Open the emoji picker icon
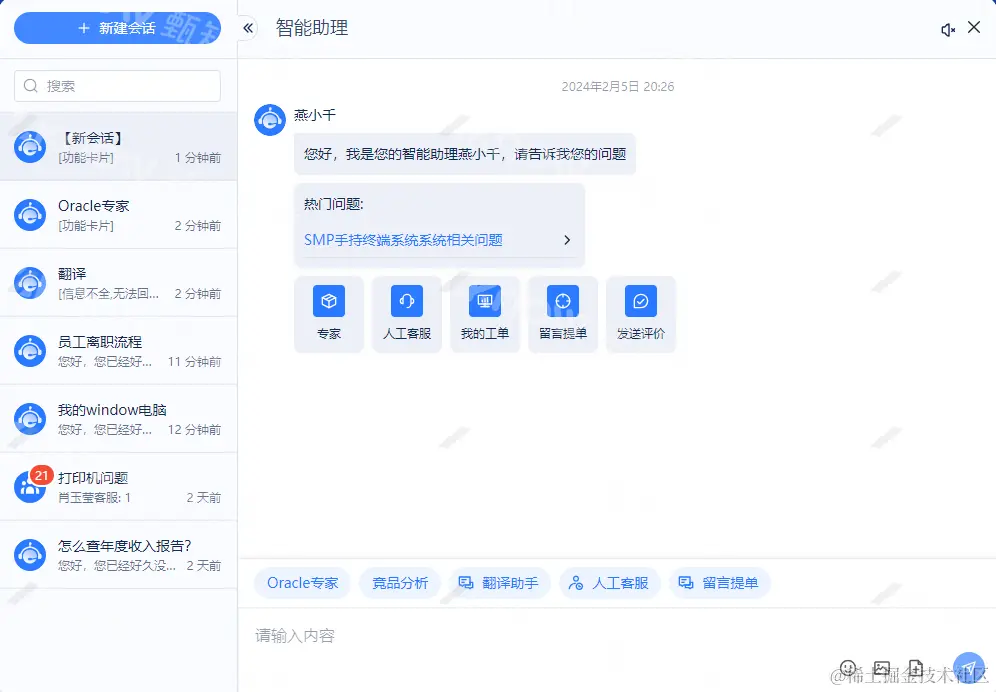 pos(848,667)
